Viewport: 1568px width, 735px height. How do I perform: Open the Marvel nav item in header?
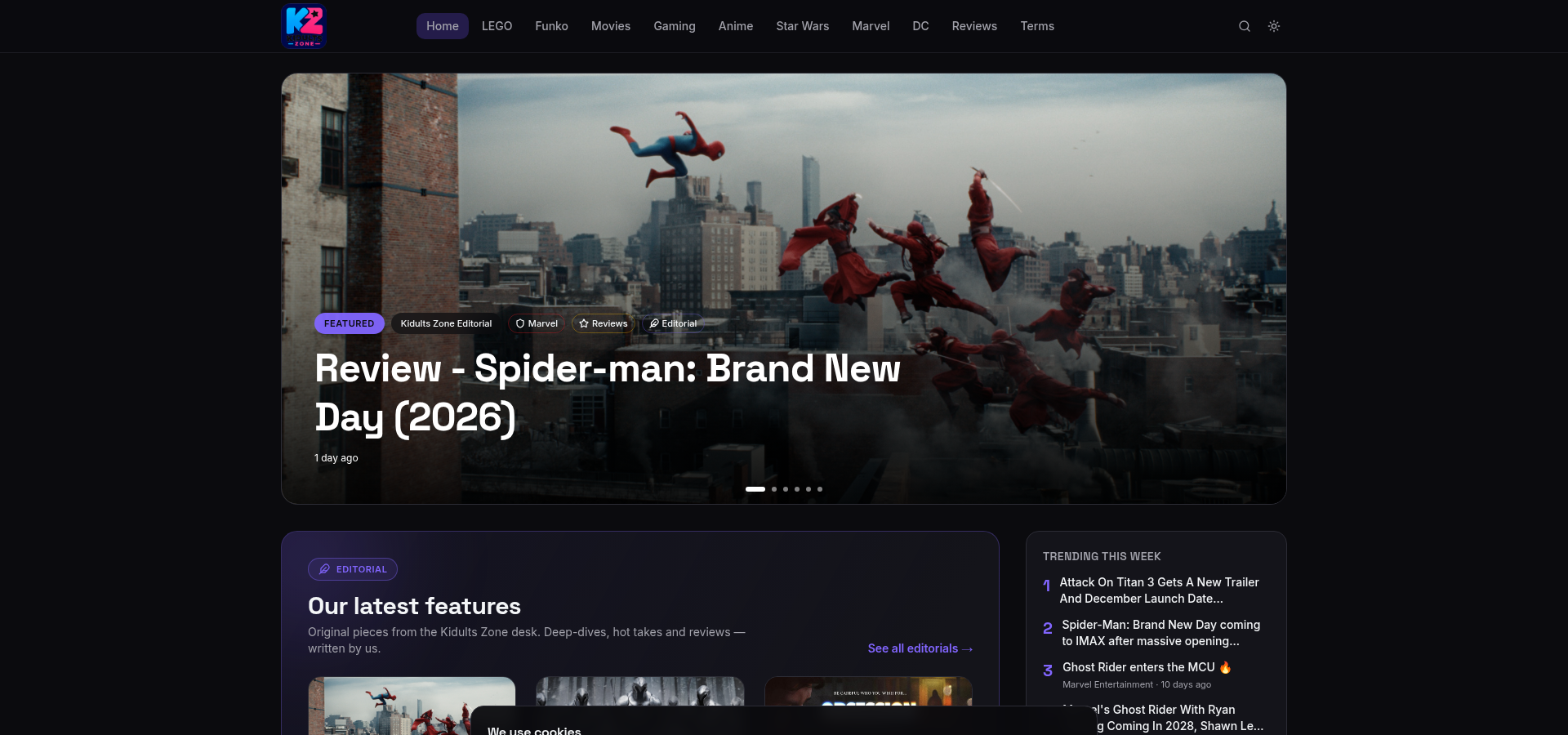coord(871,26)
